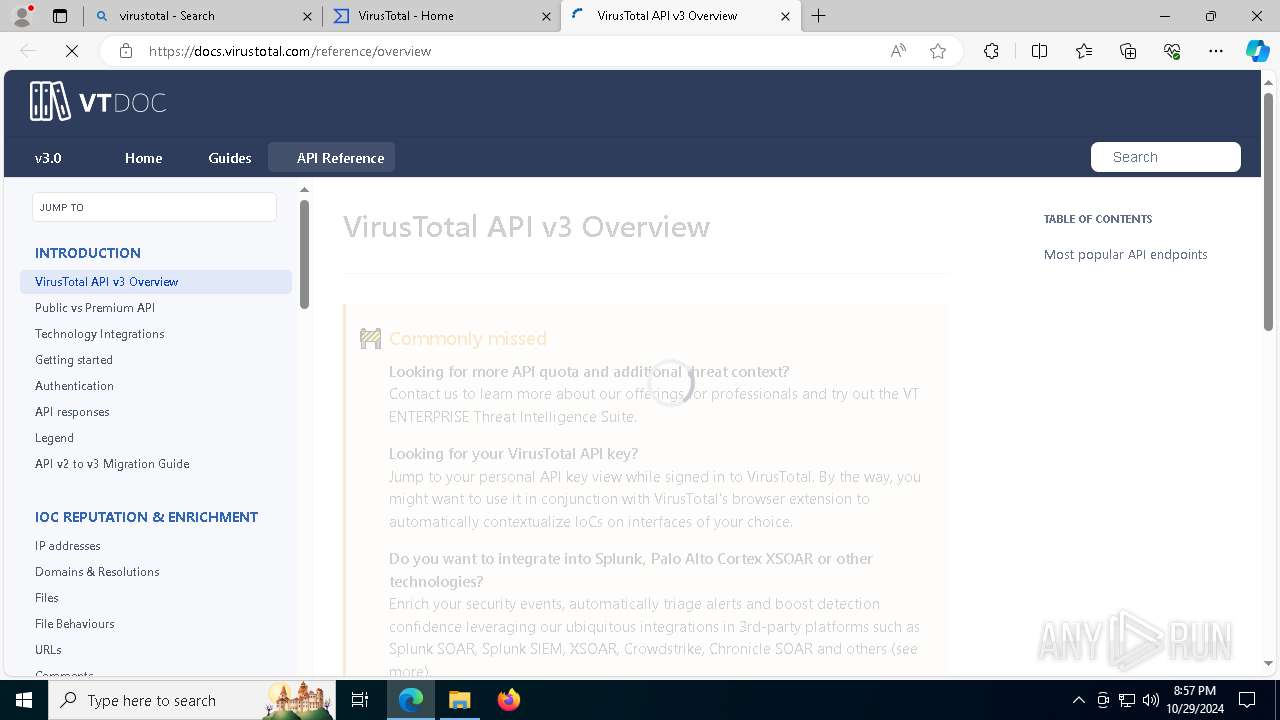Switch to virustotal - Search tab
The image size is (1280, 720).
pyautogui.click(x=202, y=16)
